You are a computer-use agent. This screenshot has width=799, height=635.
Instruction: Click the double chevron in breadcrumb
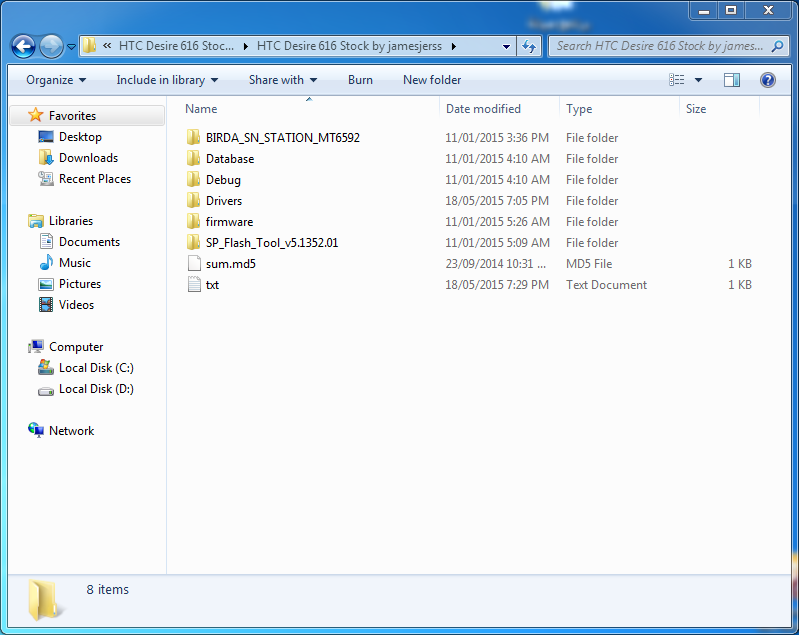(107, 46)
